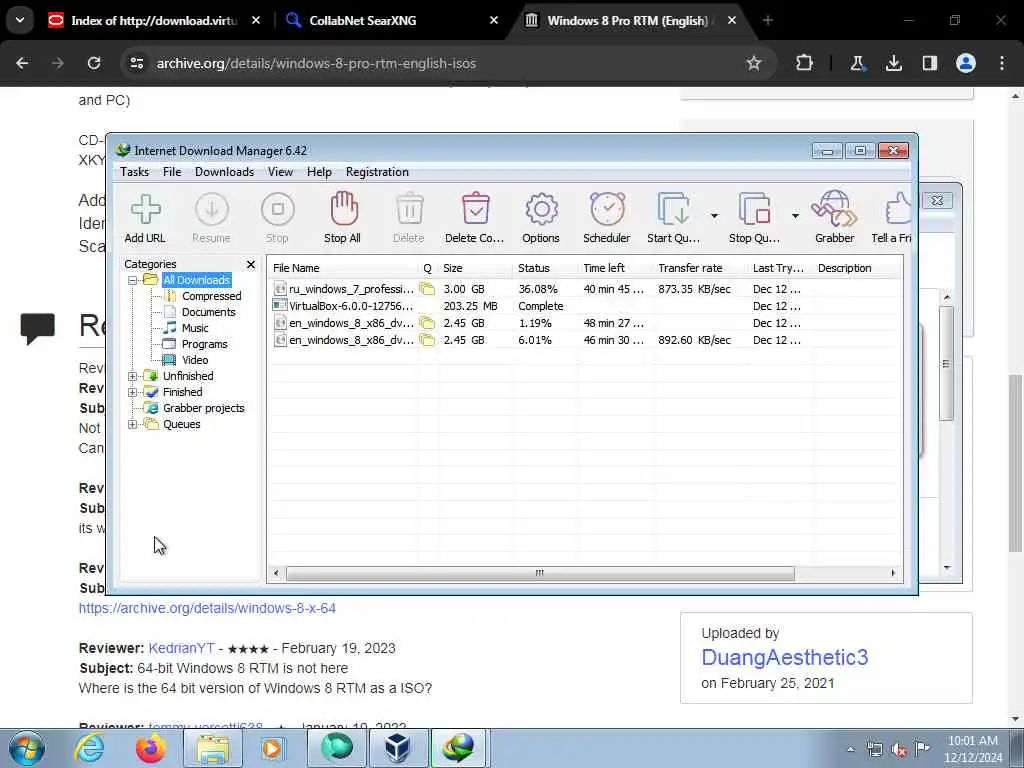
Task: Sort by Size column header
Action: 475,268
